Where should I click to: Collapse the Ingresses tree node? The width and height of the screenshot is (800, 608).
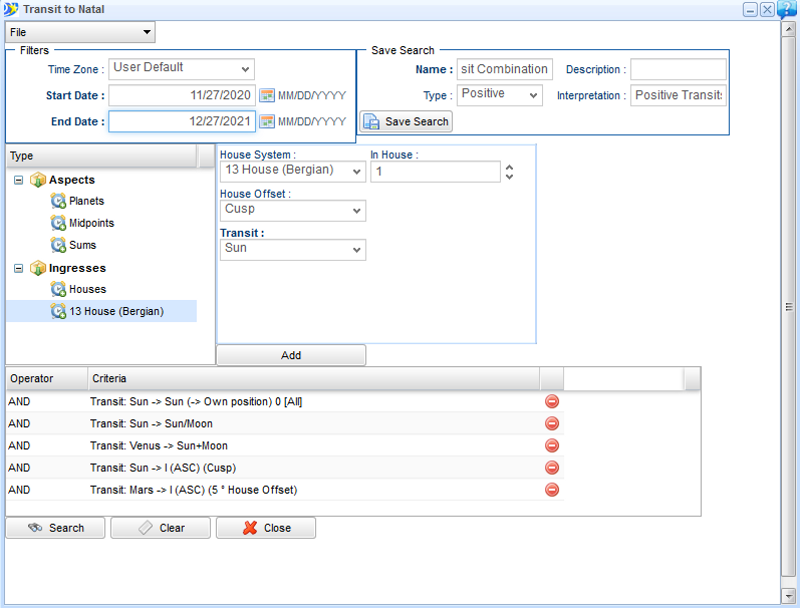[19, 268]
